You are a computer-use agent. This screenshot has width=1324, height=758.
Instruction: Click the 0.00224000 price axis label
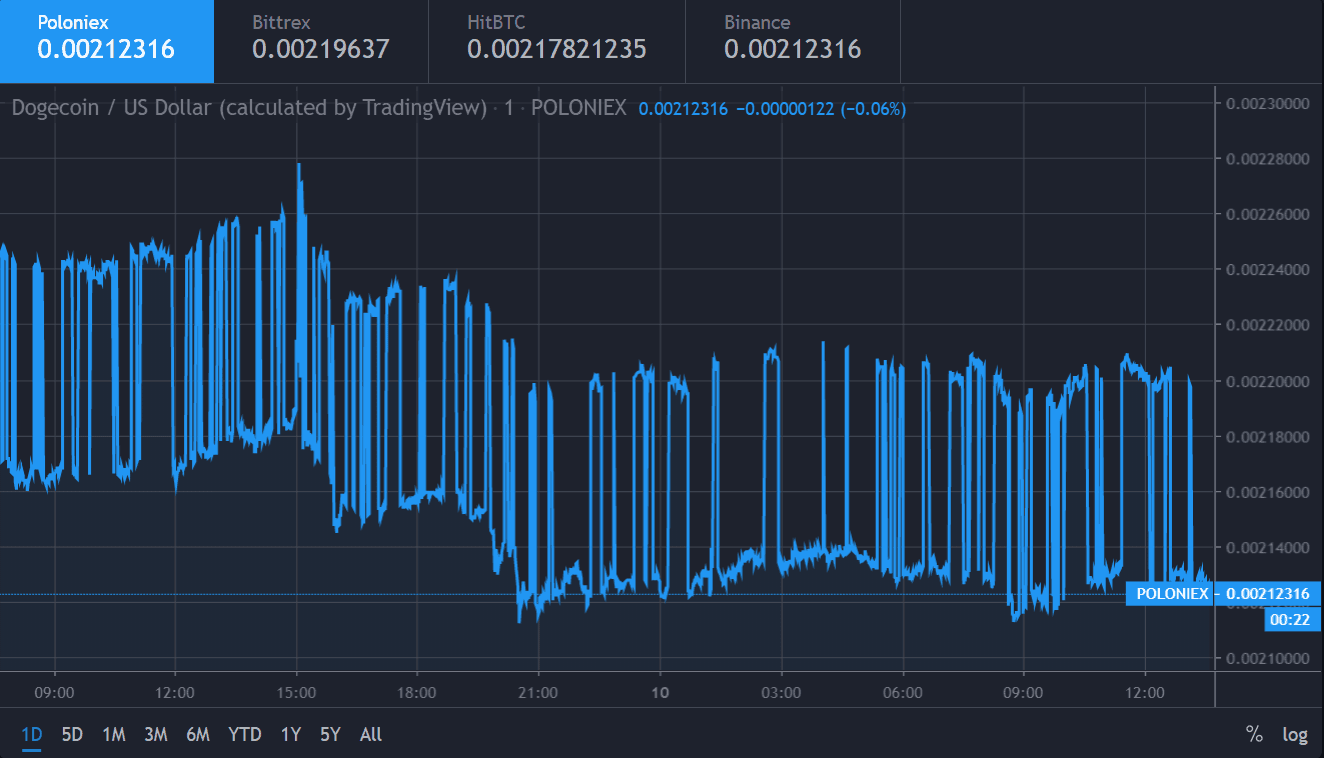[x=1267, y=270]
